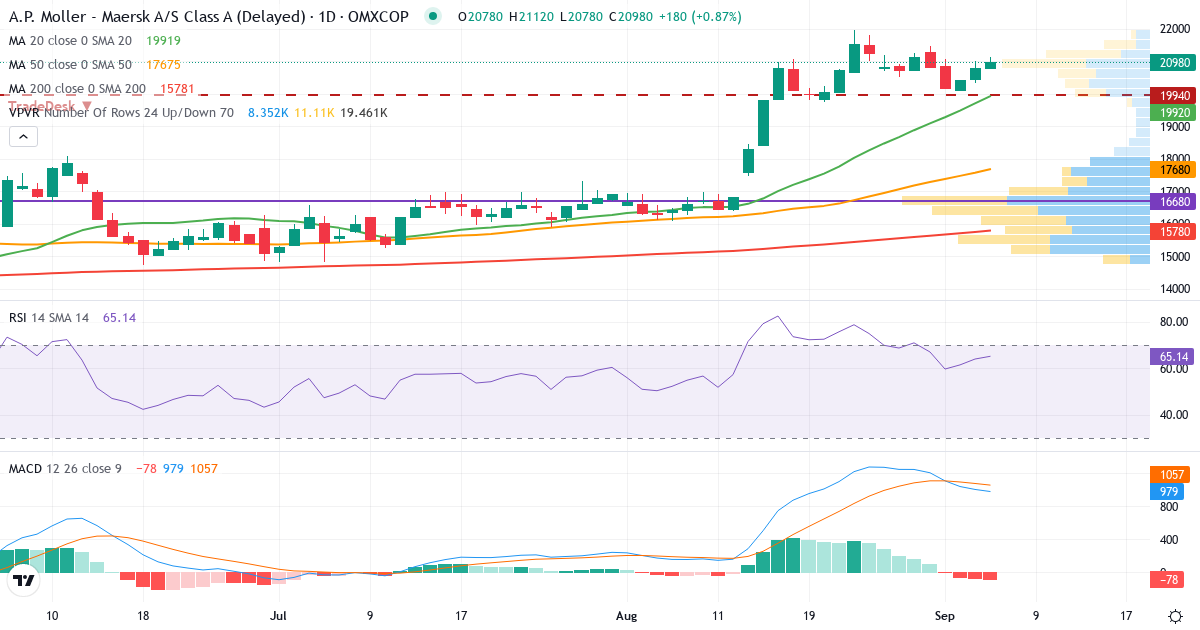Screen dimensions: 1200x630
Task: Click the orange 17675 MA 50 value
Action: [163, 65]
